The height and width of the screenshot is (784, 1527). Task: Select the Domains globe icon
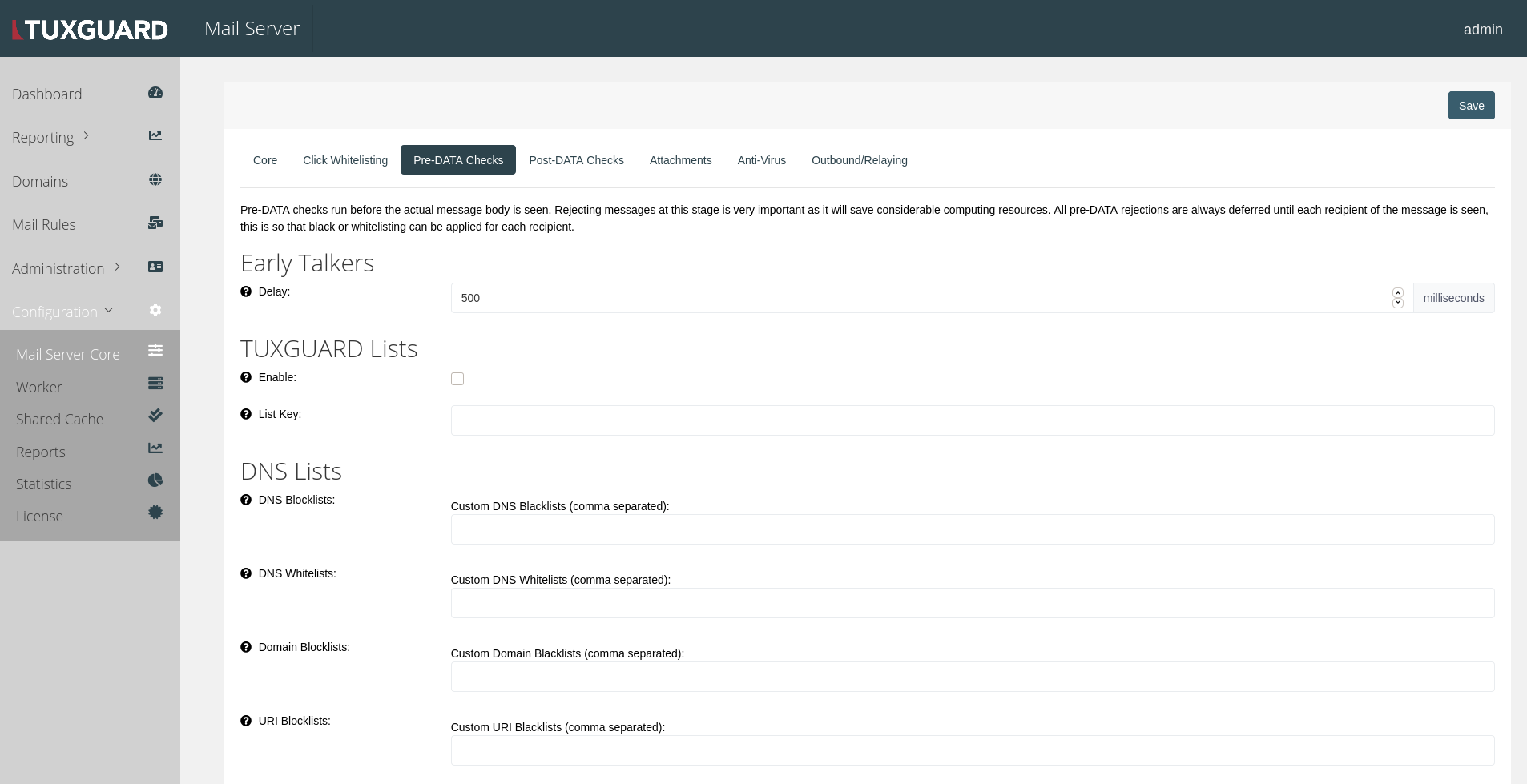[155, 179]
